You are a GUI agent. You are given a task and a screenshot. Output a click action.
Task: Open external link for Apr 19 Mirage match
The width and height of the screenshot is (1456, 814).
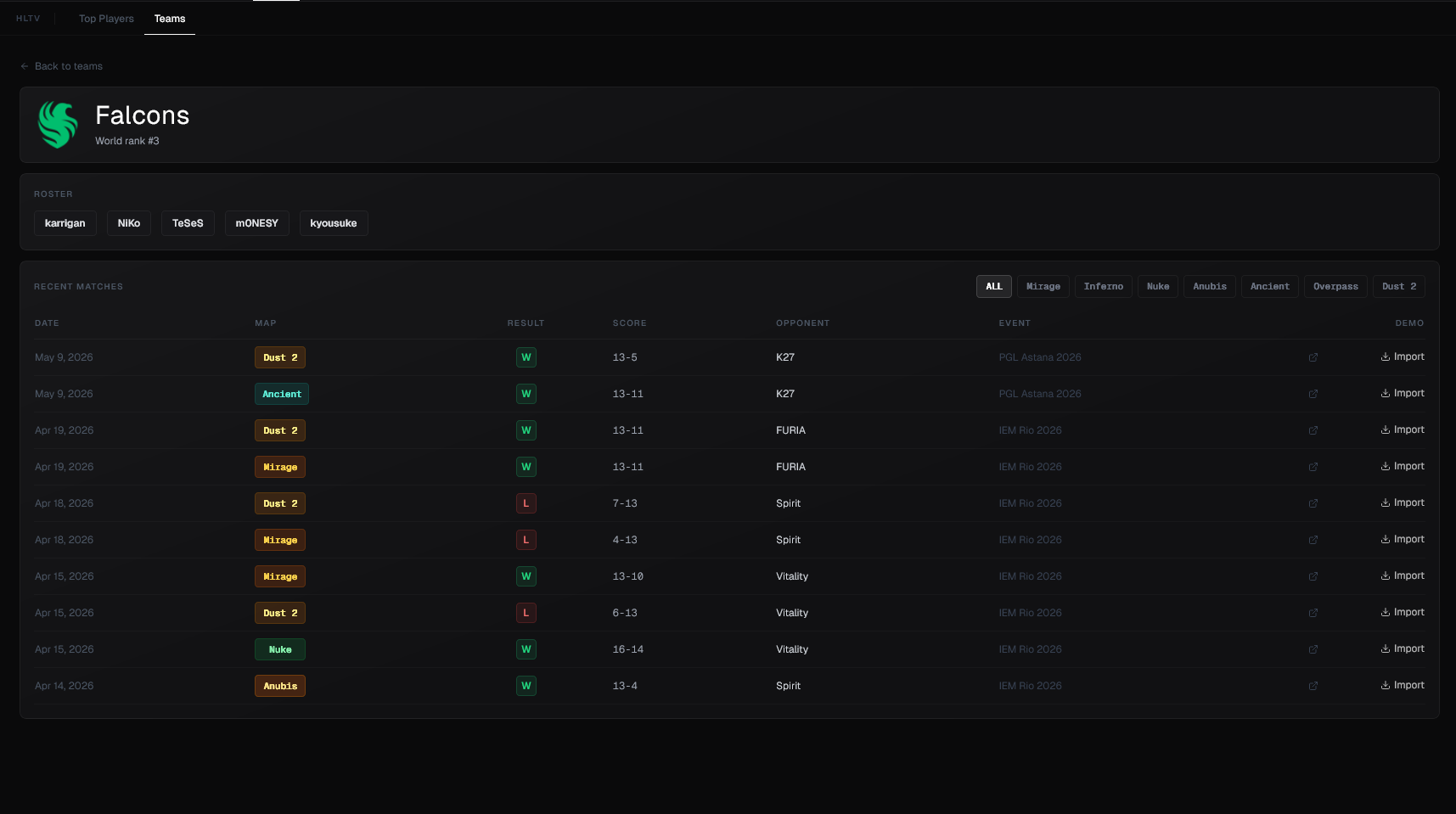coord(1313,467)
